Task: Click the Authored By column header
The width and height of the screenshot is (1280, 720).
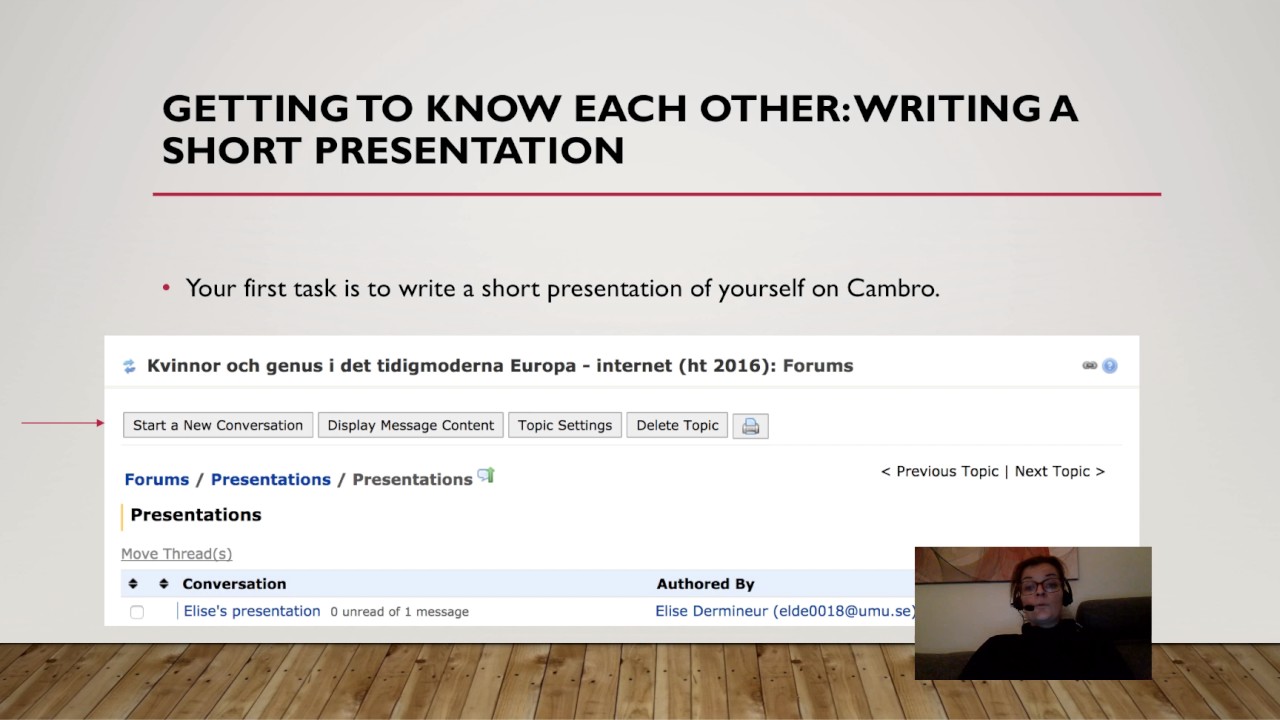Action: click(705, 584)
